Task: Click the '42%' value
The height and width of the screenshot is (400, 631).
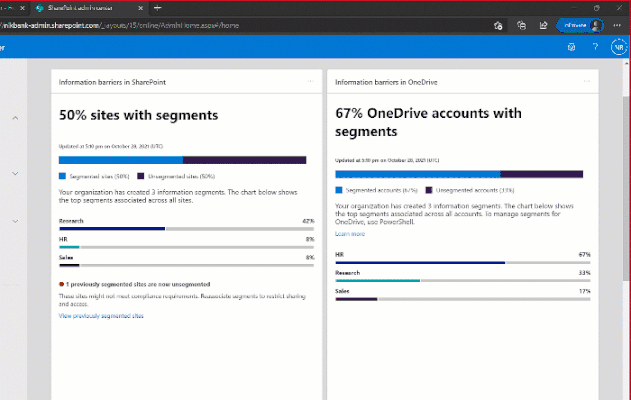Action: click(x=308, y=221)
